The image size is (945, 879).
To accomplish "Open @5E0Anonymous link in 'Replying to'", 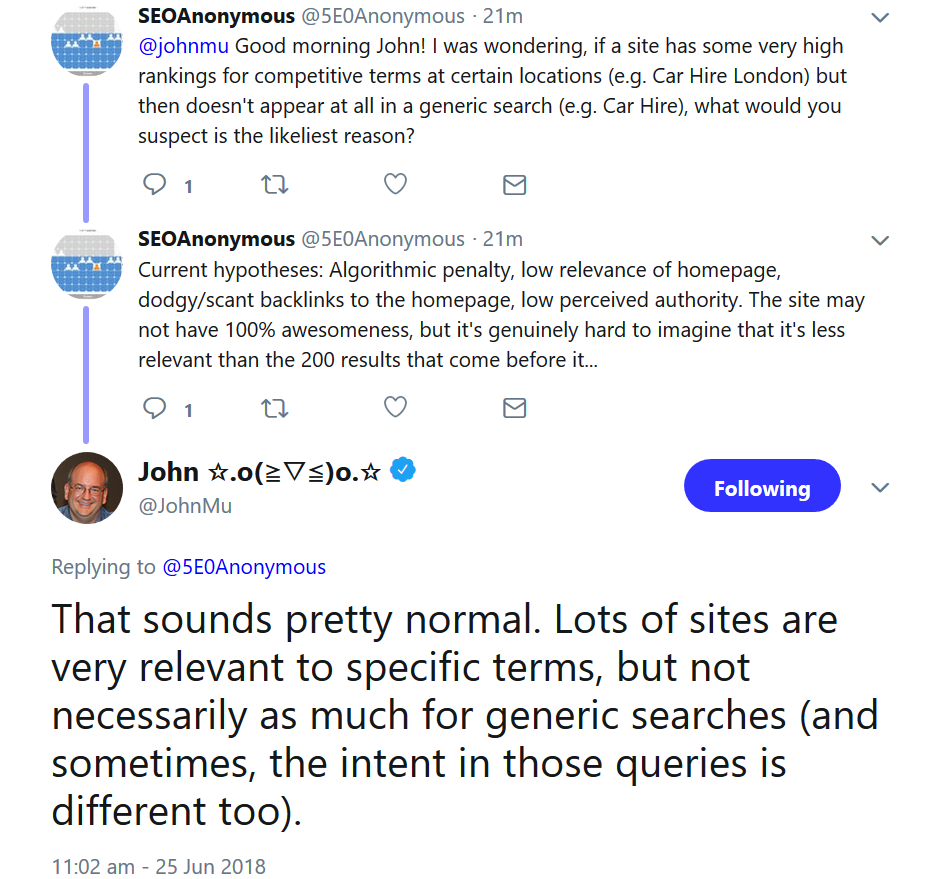I will 244,567.
